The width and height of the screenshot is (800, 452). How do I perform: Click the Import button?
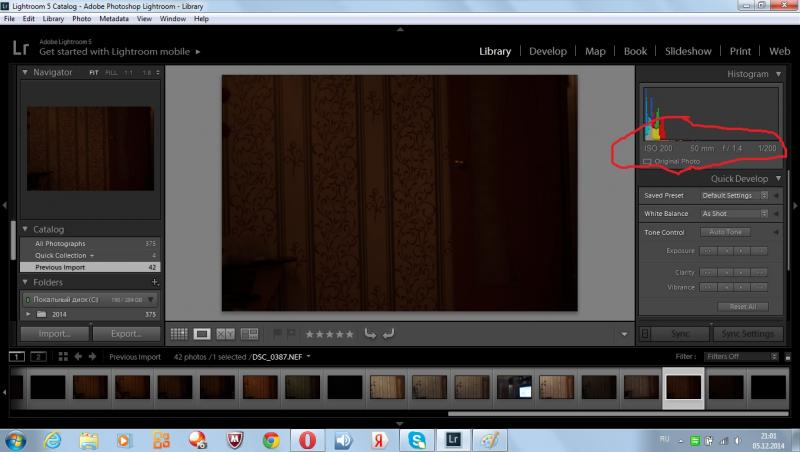(55, 334)
